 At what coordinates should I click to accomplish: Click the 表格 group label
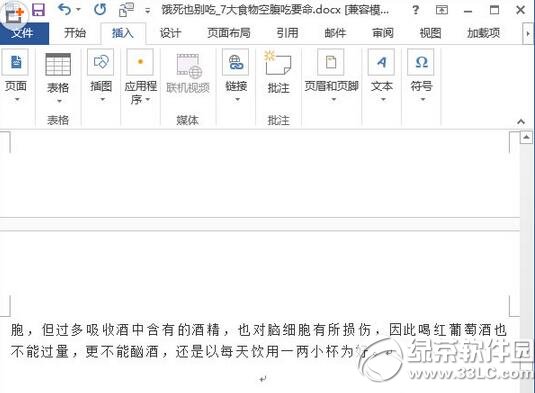[x=58, y=120]
